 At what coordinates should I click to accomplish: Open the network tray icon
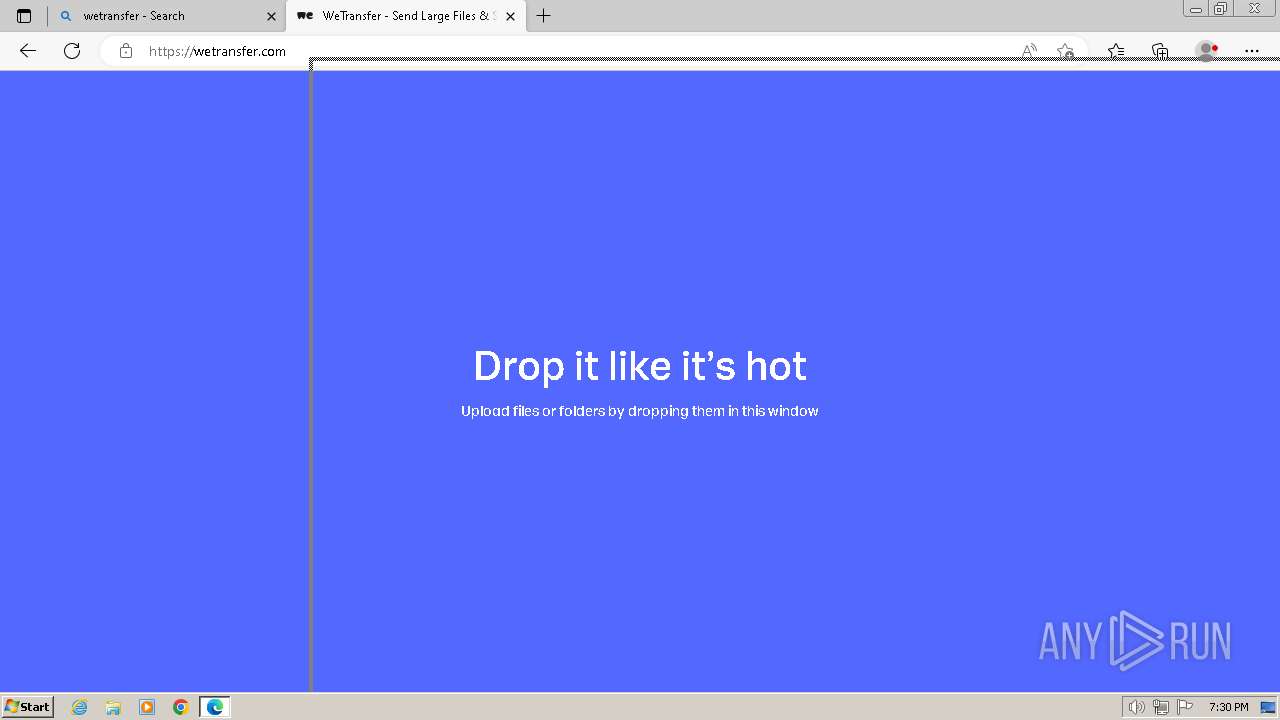1161,707
